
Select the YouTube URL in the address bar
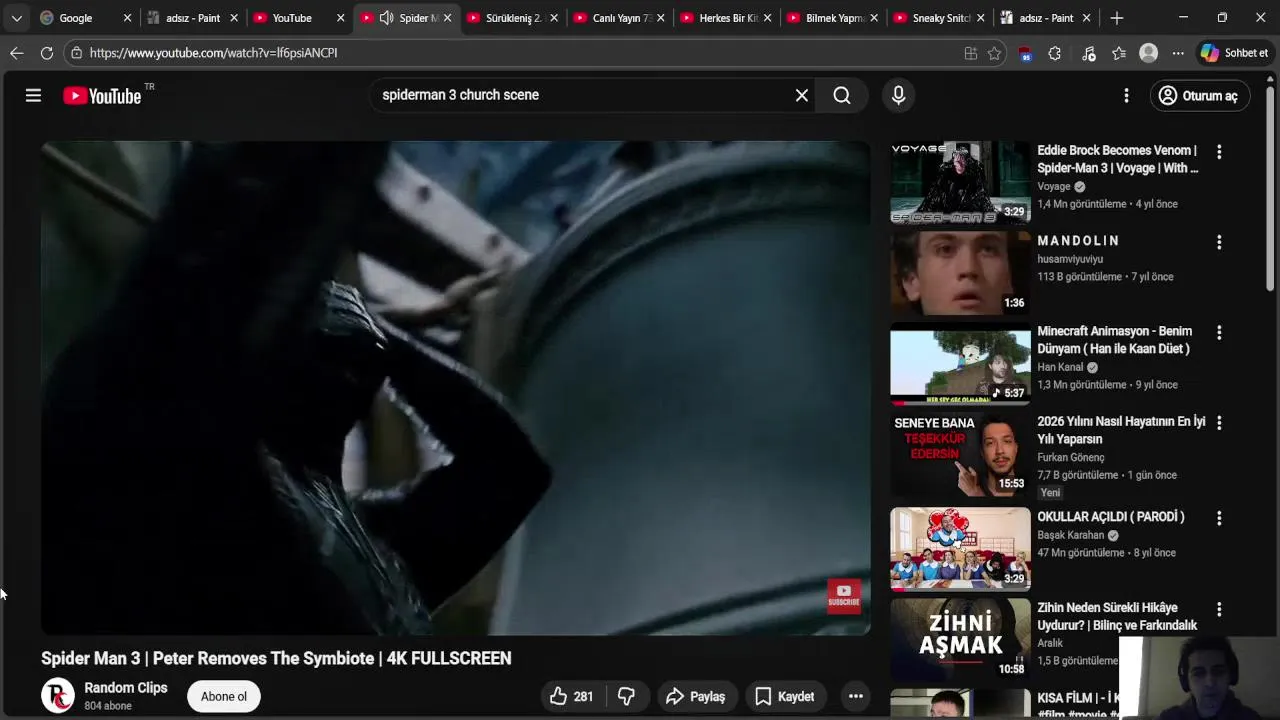(x=213, y=53)
